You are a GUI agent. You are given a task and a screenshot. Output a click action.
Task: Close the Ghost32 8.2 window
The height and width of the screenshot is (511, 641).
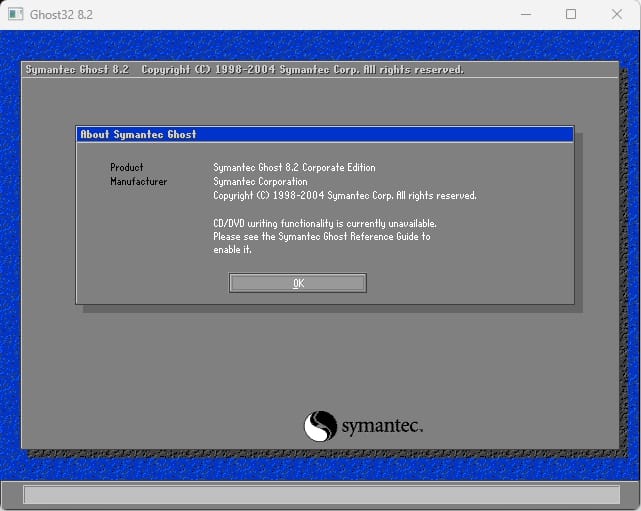coord(617,14)
